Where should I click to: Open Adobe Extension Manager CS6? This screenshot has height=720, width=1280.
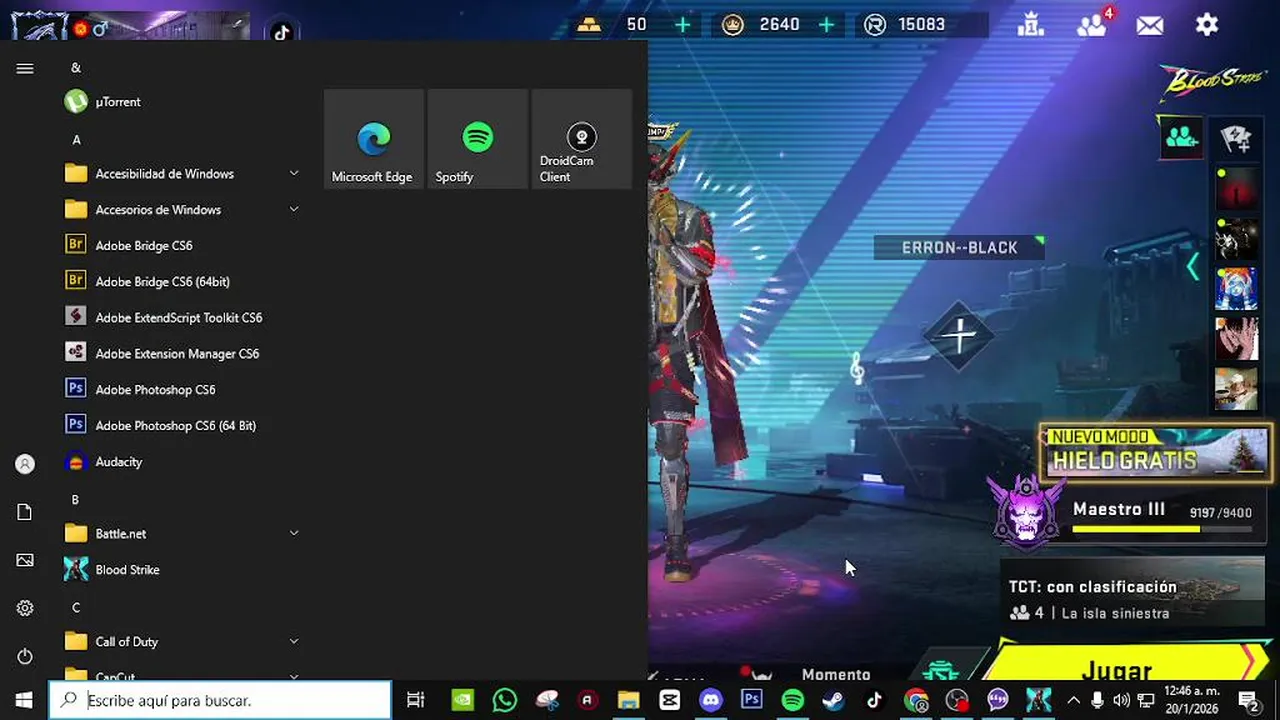click(180, 354)
